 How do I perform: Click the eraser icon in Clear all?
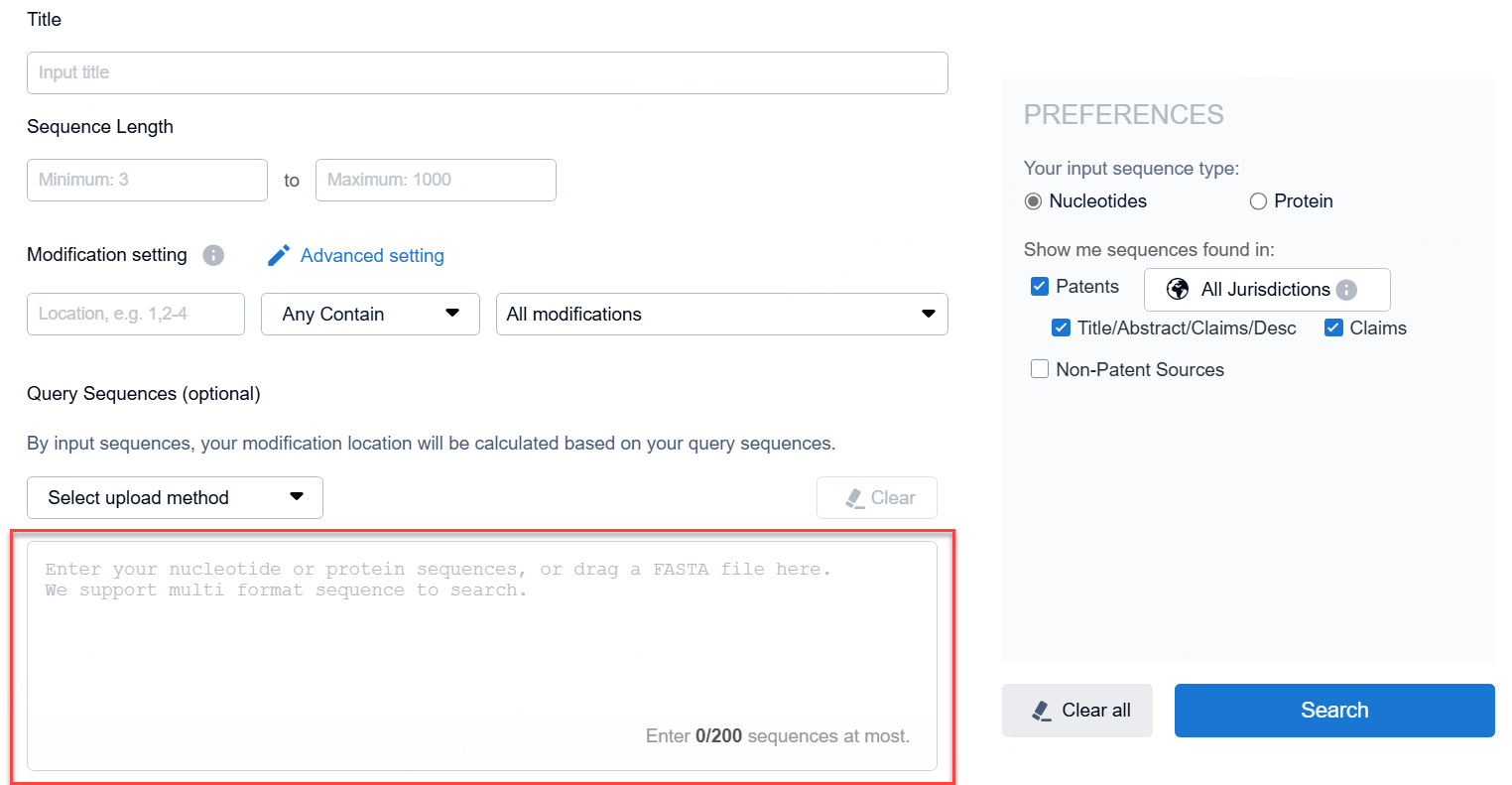point(1042,711)
